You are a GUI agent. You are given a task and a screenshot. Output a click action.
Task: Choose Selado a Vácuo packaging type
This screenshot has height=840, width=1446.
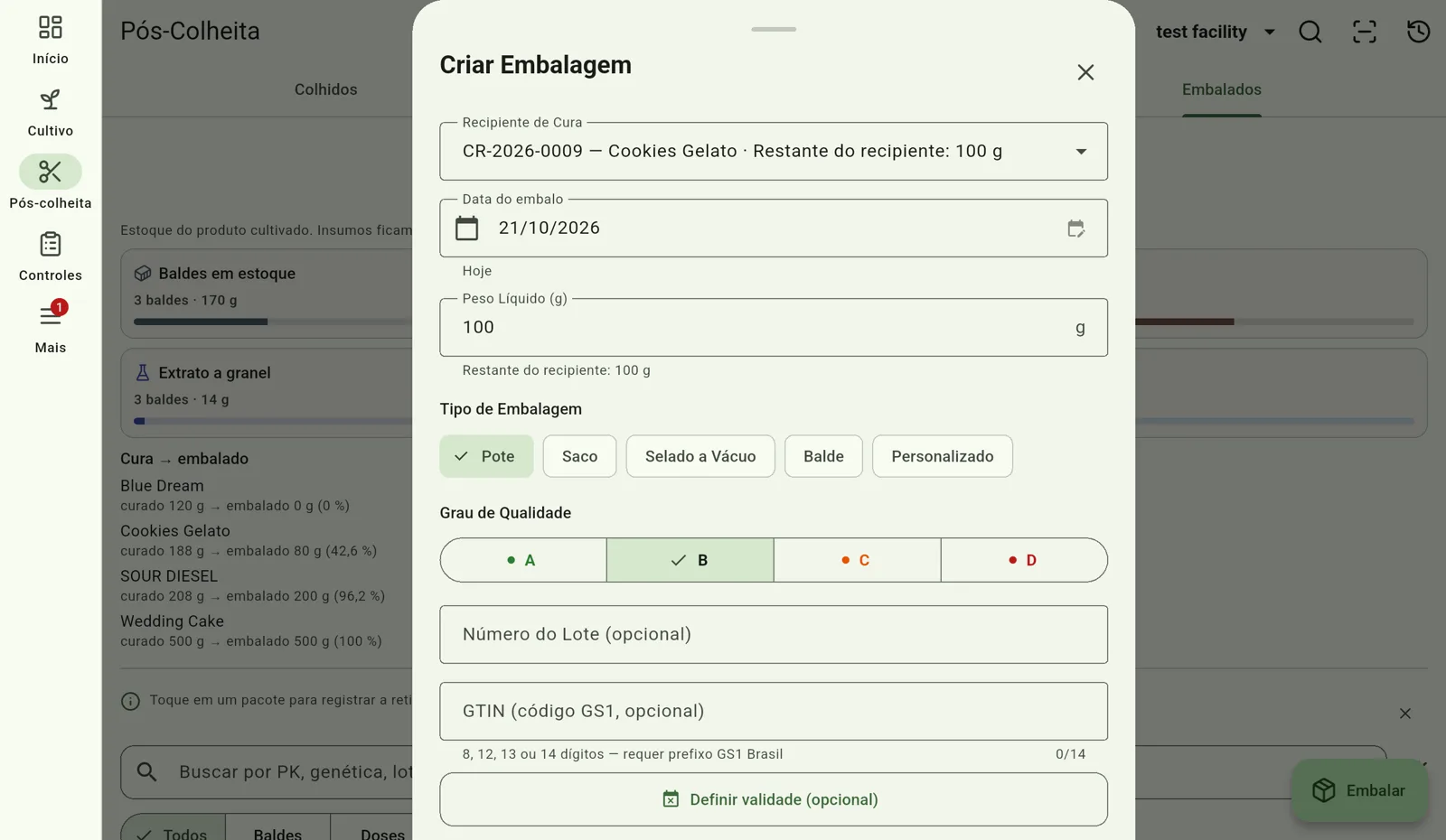coord(700,456)
